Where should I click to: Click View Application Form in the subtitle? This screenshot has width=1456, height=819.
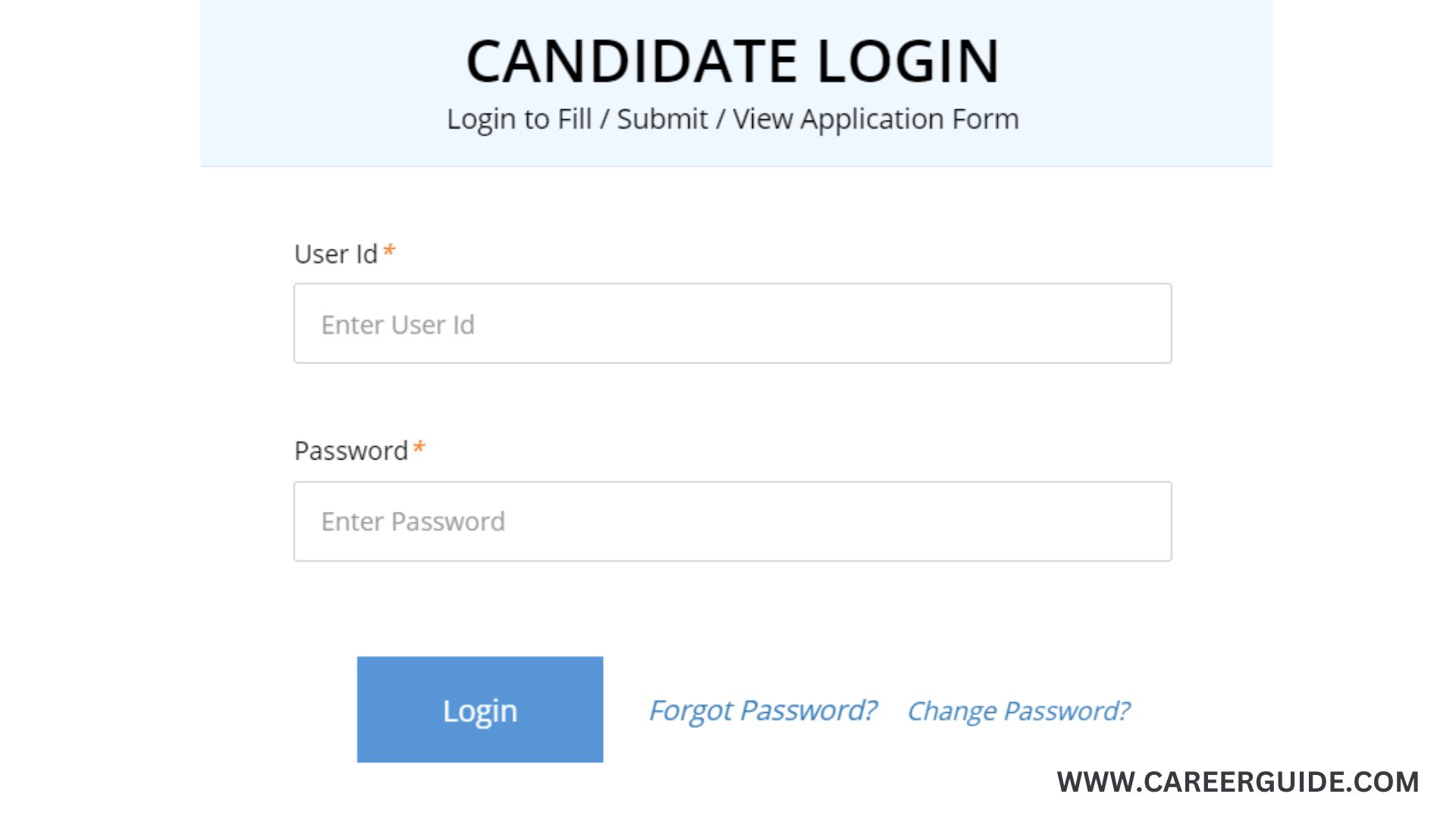point(875,119)
